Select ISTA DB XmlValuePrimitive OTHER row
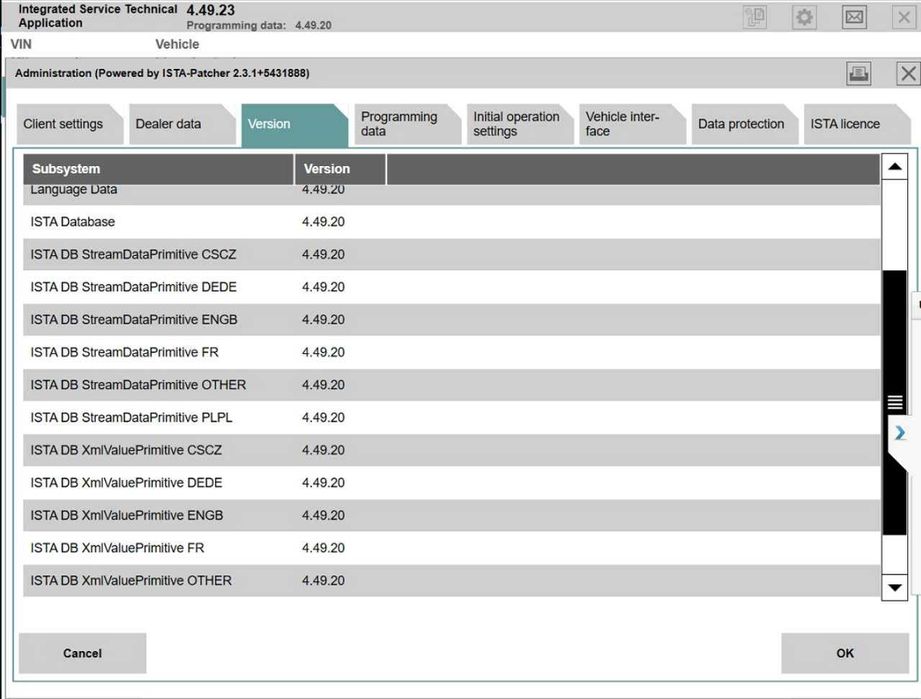The image size is (921, 699). [x=452, y=580]
